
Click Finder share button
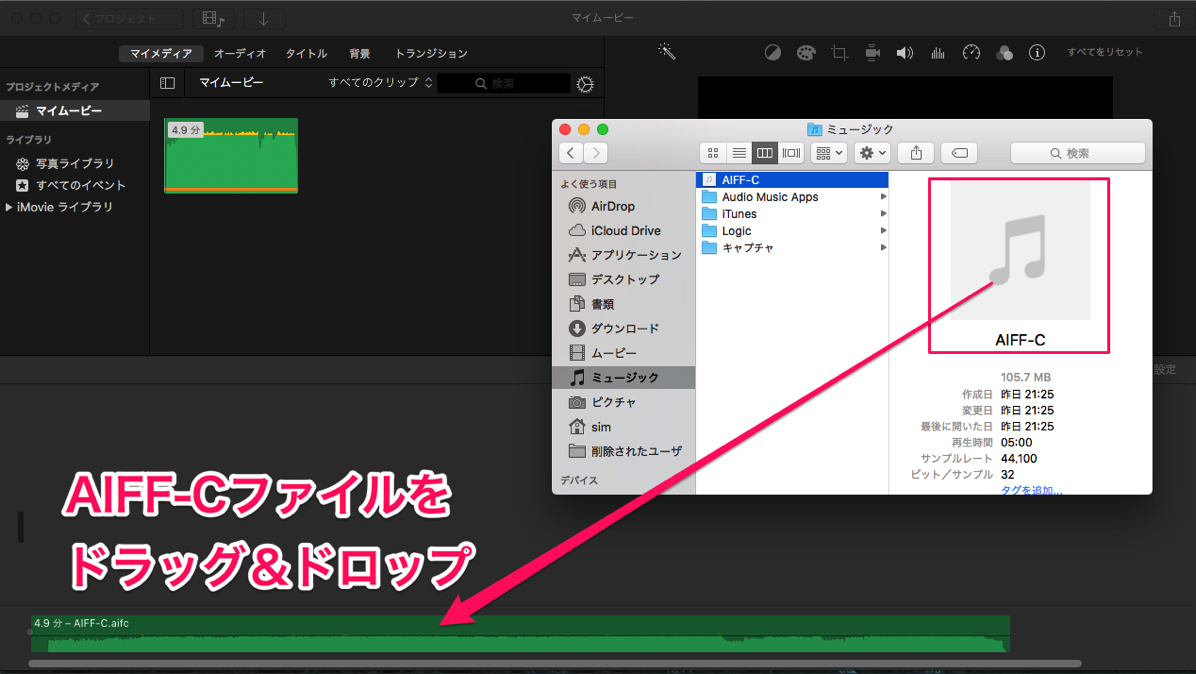[x=916, y=153]
